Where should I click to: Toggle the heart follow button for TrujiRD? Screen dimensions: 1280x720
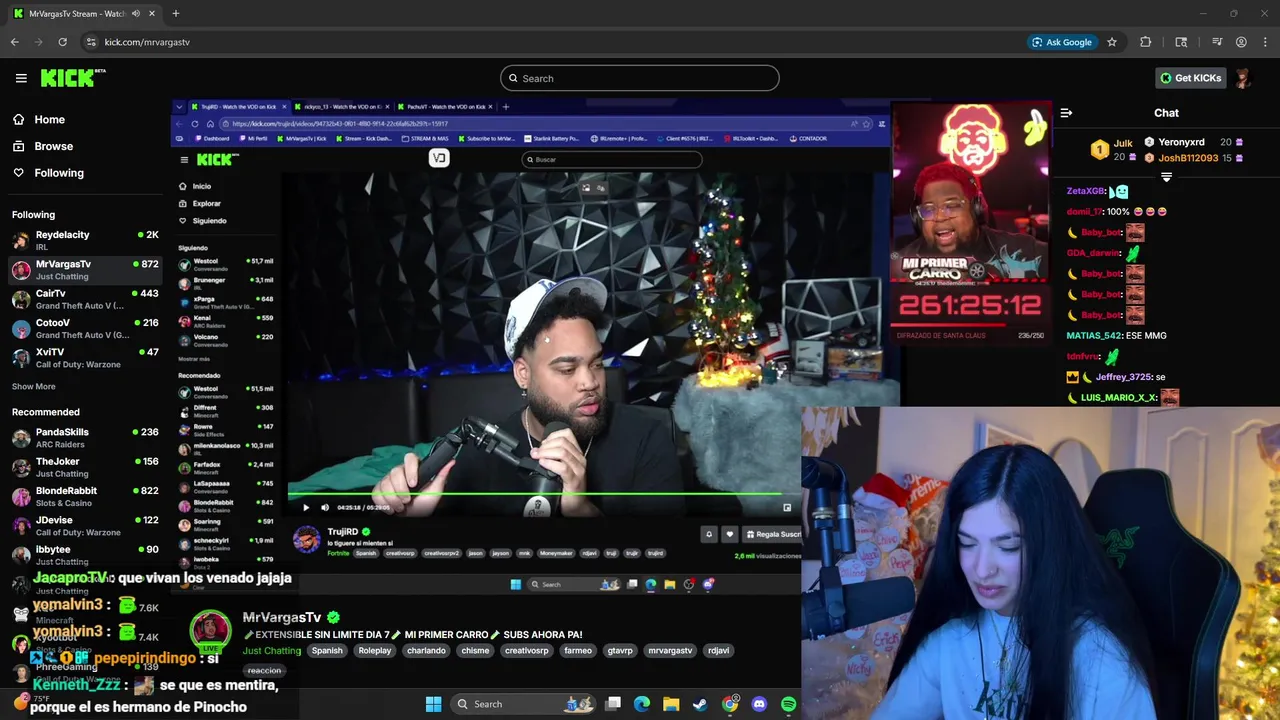pyautogui.click(x=730, y=534)
